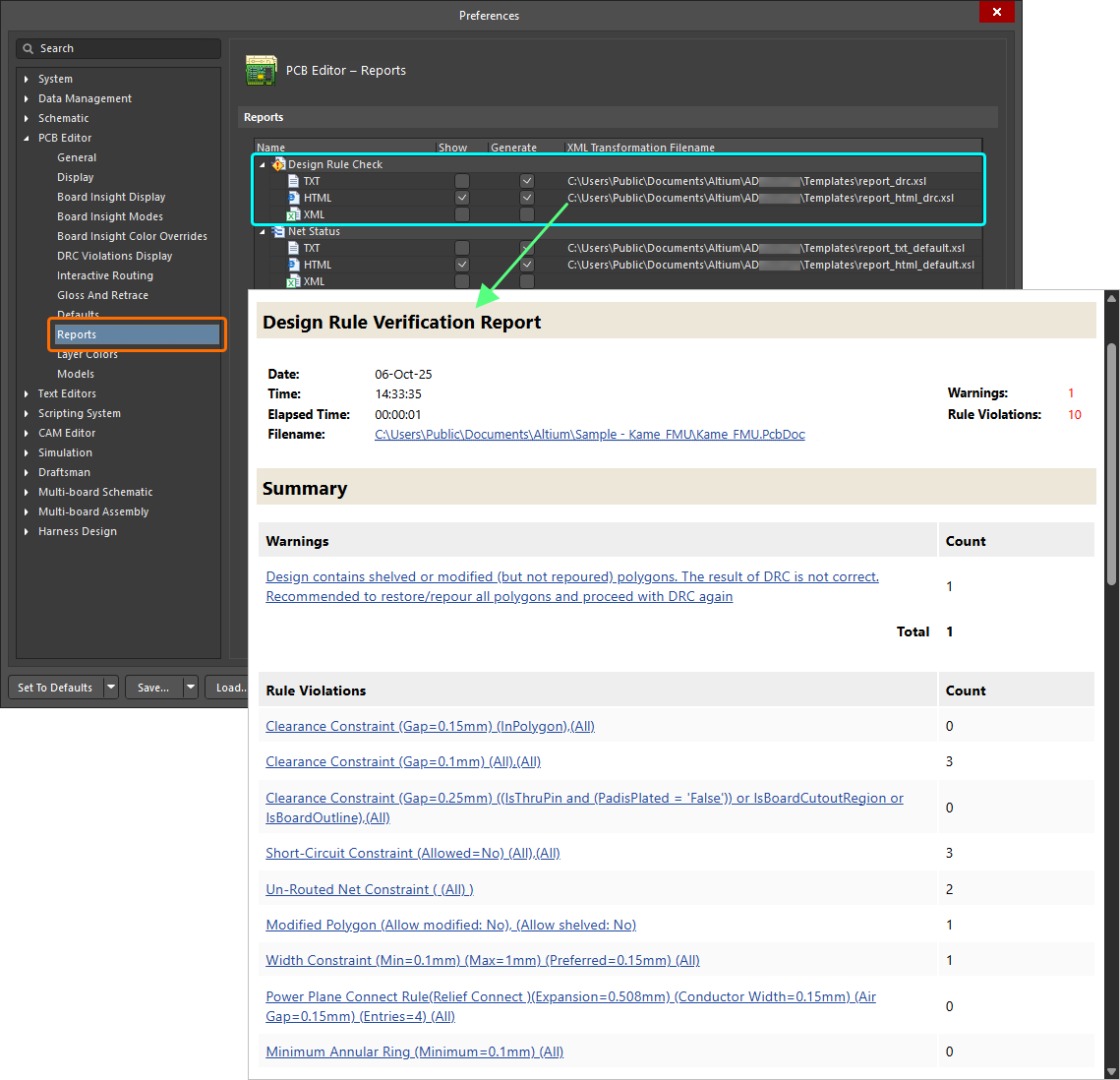Collapse the Net Status tree node
1120x1080 pixels.
click(x=262, y=230)
